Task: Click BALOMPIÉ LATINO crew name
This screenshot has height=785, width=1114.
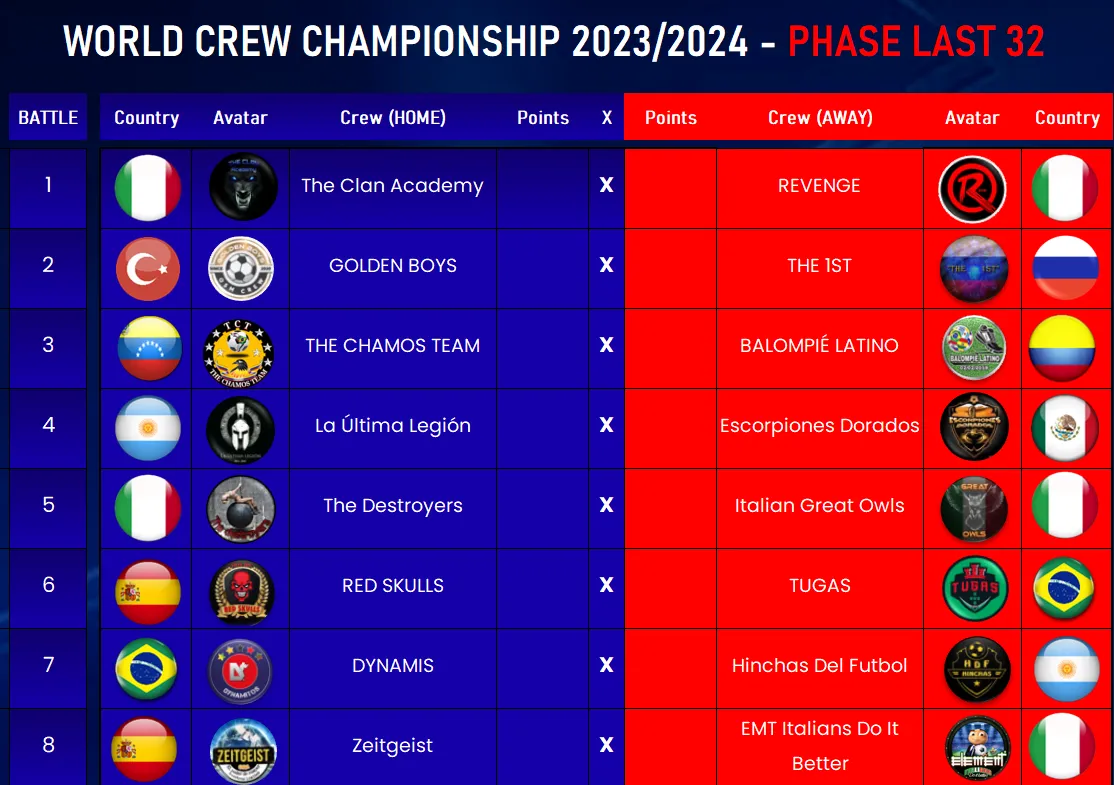Action: click(x=819, y=345)
